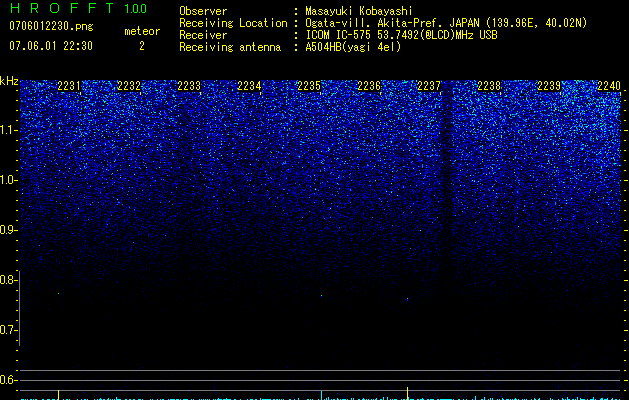
Task: Click time marker 2236
Action: coord(369,86)
